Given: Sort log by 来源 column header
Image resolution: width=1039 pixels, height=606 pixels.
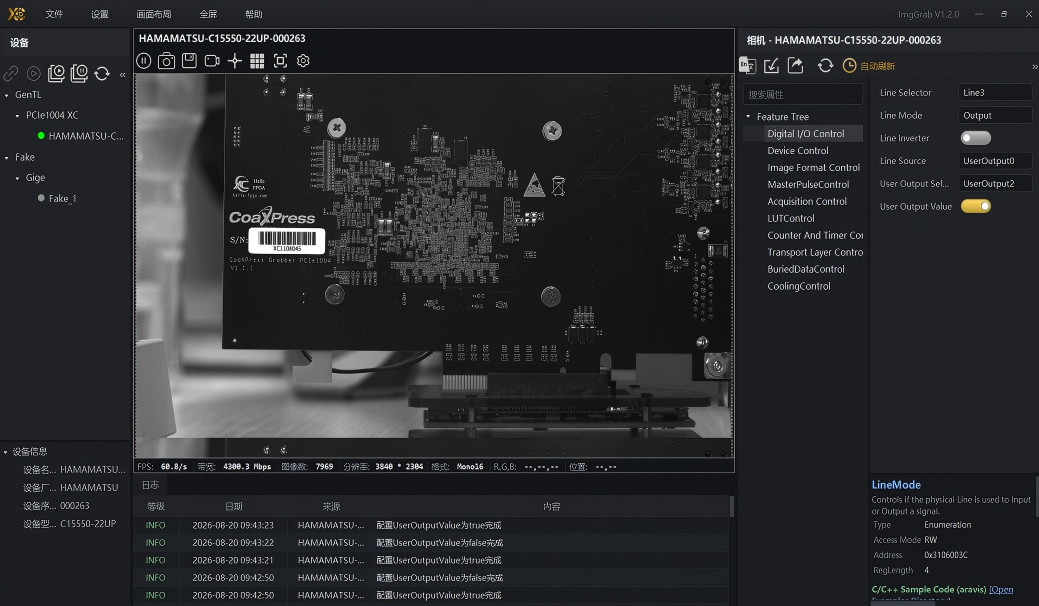Looking at the screenshot, I should tap(331, 507).
